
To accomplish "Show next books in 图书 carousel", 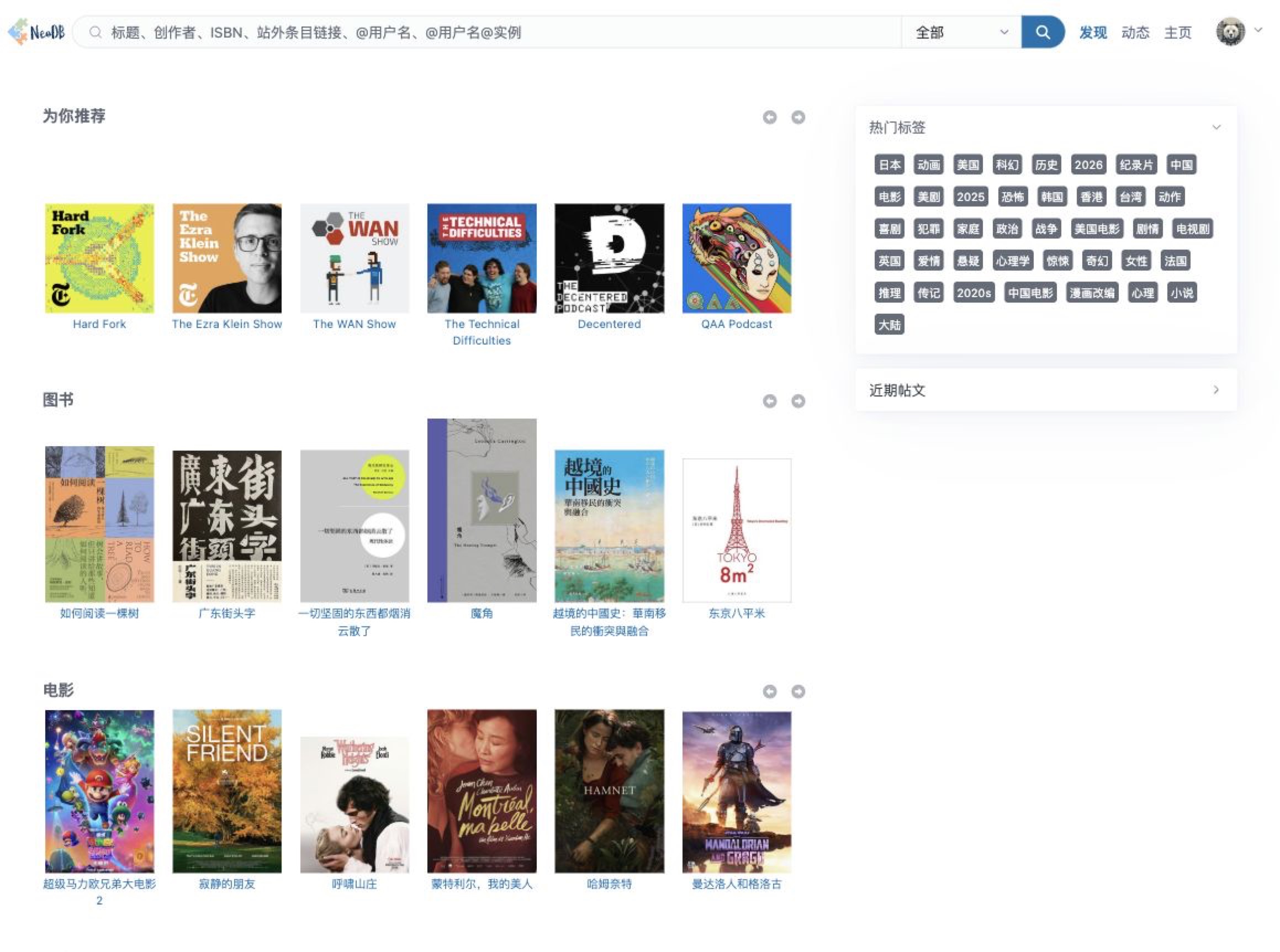I will click(797, 401).
